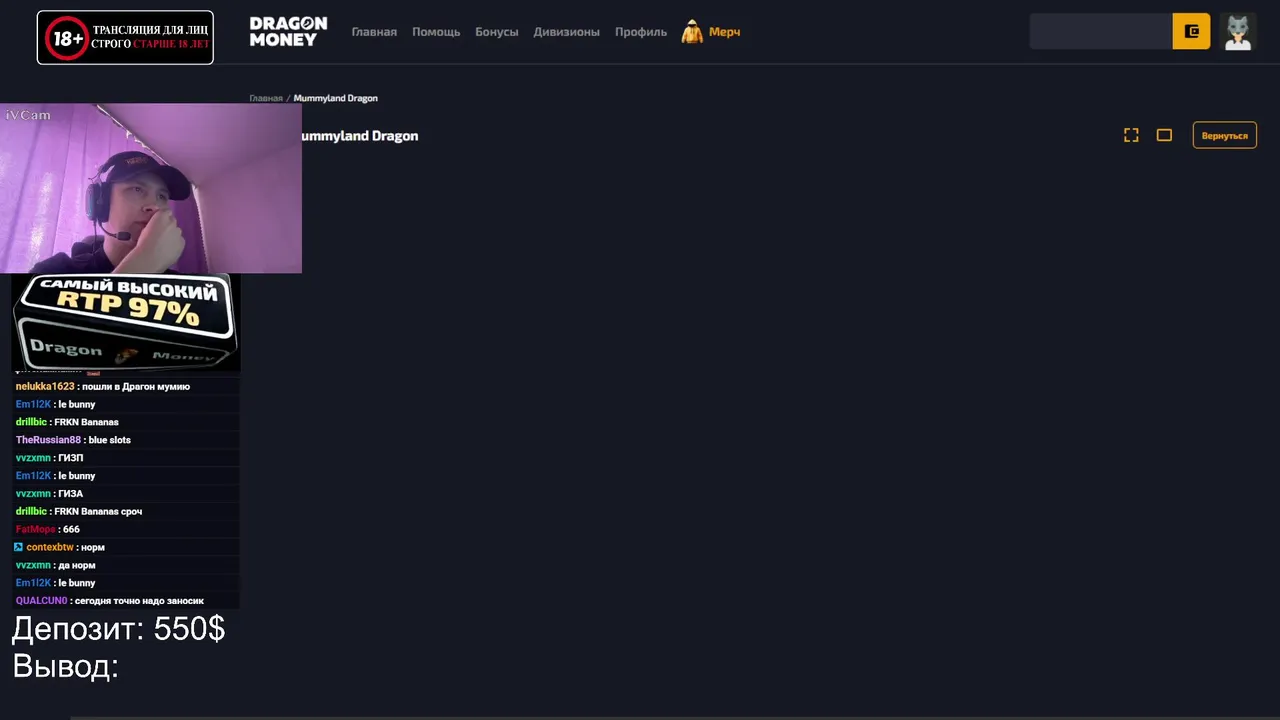The image size is (1280, 720).
Task: Click Mummyland Dragon breadcrumb text
Action: coord(335,98)
